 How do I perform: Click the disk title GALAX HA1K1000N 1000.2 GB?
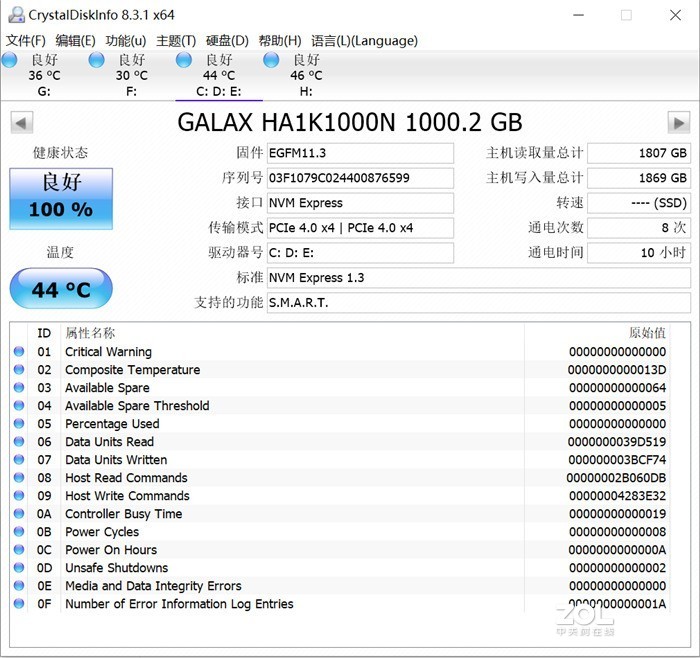pyautogui.click(x=350, y=122)
